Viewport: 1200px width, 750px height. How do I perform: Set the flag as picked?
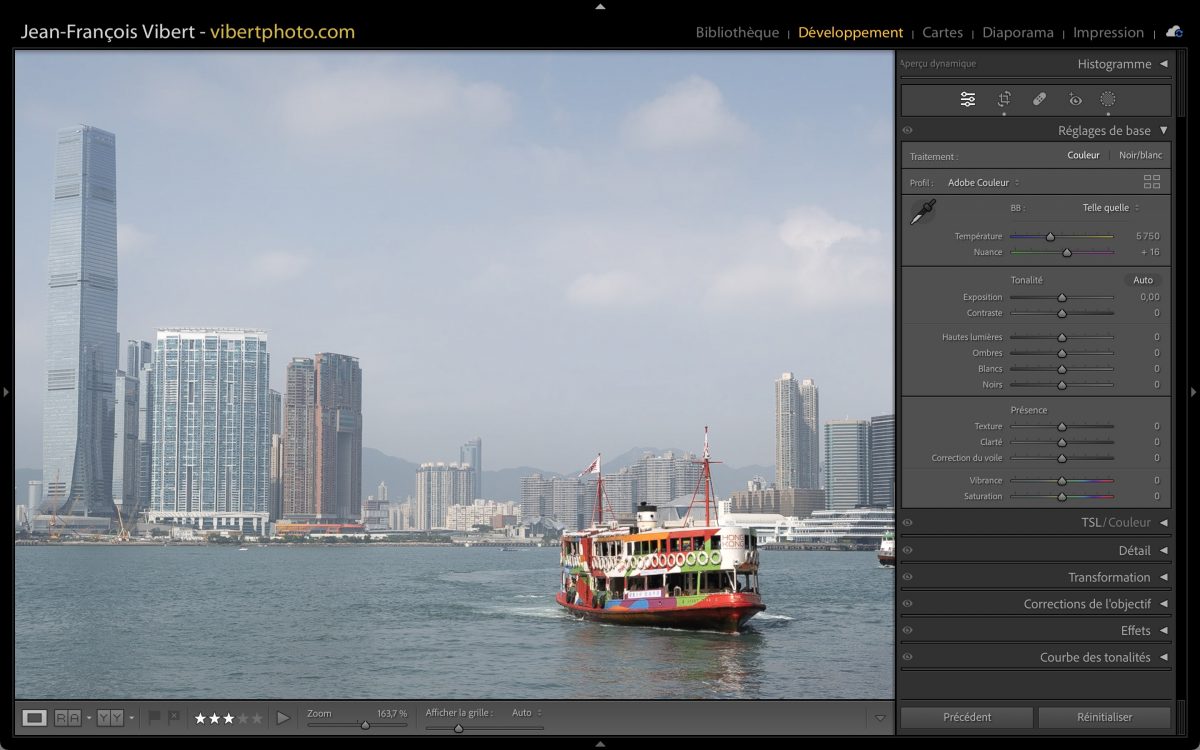(154, 717)
